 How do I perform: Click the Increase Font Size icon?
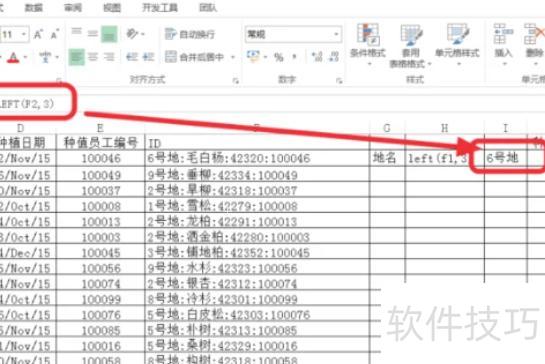pos(38,34)
